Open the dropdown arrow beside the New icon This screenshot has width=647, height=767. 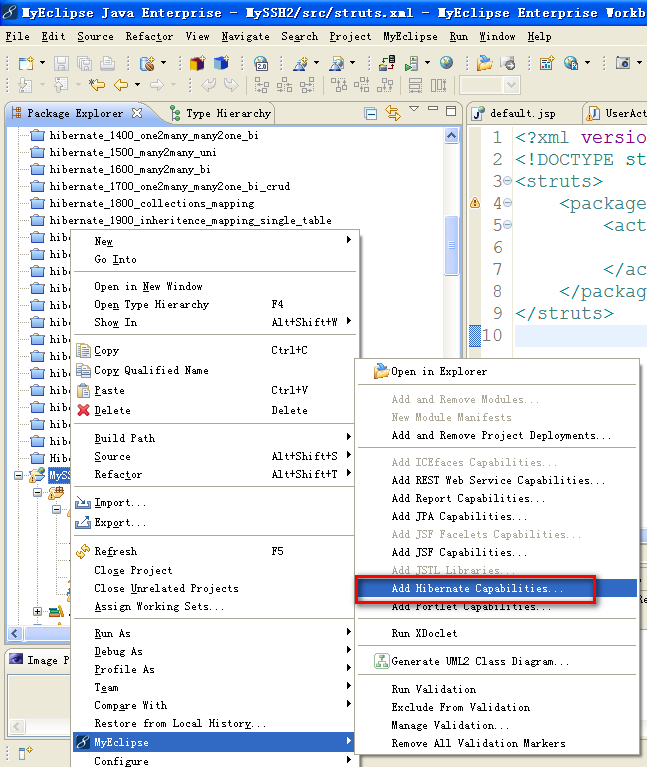tap(42, 63)
